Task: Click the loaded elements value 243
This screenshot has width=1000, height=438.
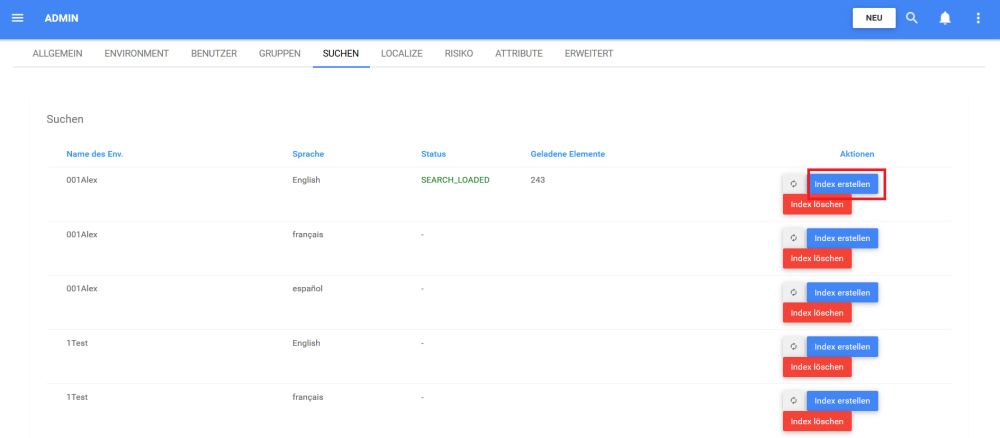Action: click(x=538, y=180)
